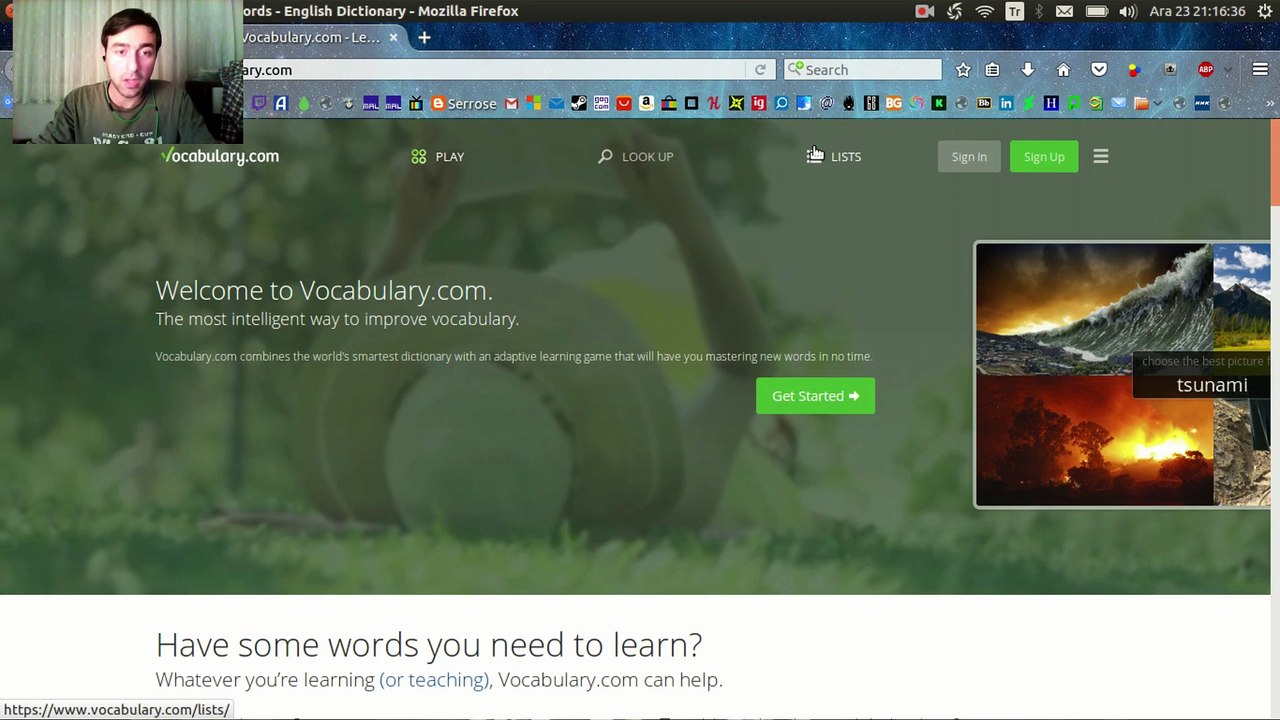Open the NHK bookmark icon
Image resolution: width=1280 pixels, height=720 pixels.
click(x=1202, y=103)
